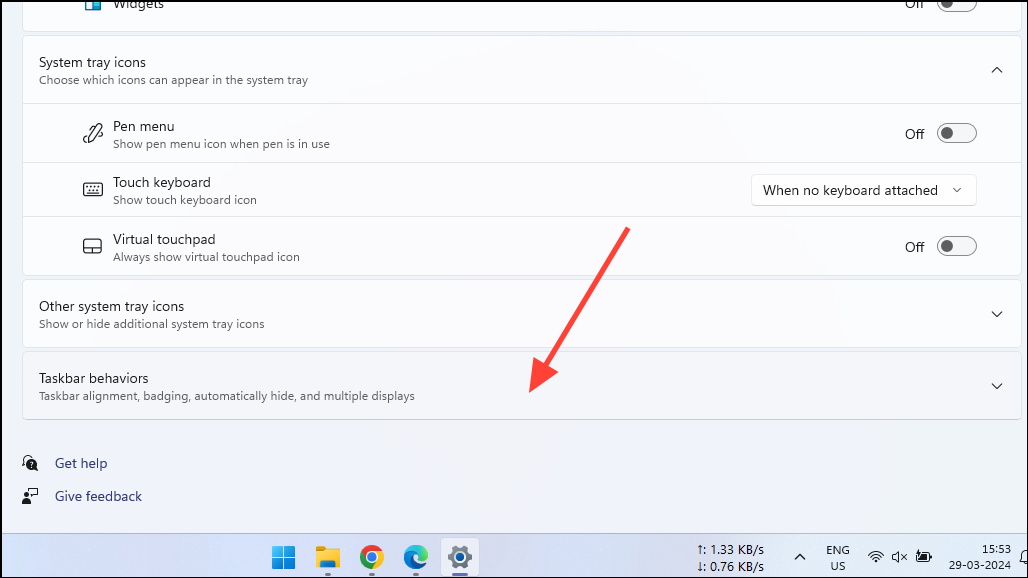Click the muted volume icon in system tray
This screenshot has height=578, width=1028.
(899, 556)
